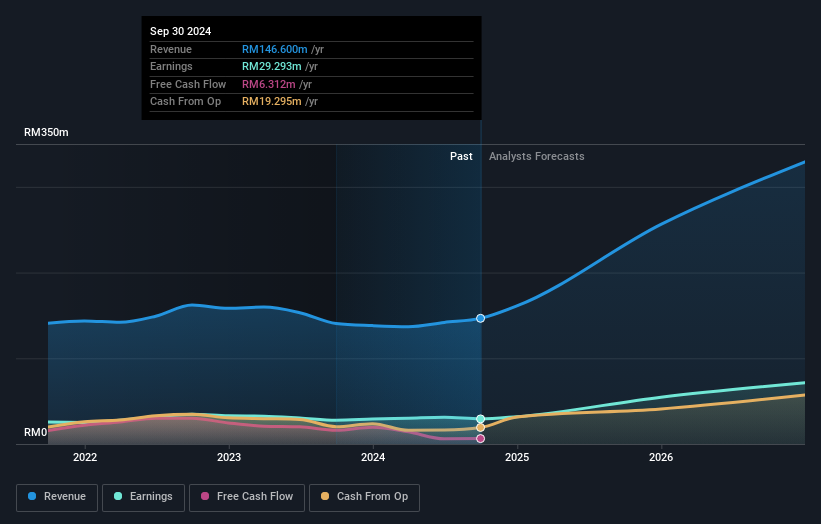
Task: Click the RM29.293m earnings value
Action: pos(271,66)
